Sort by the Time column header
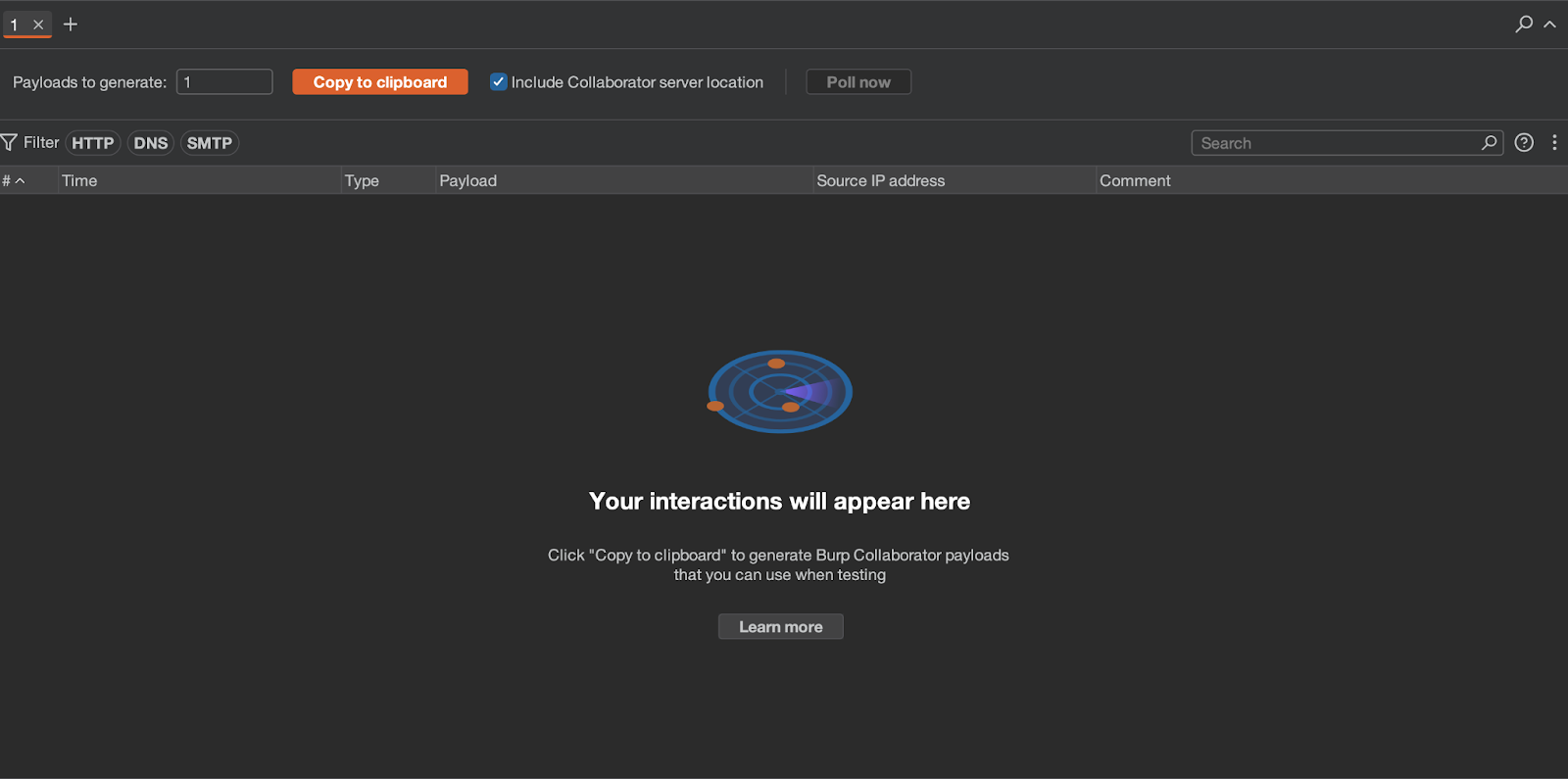 [x=198, y=180]
